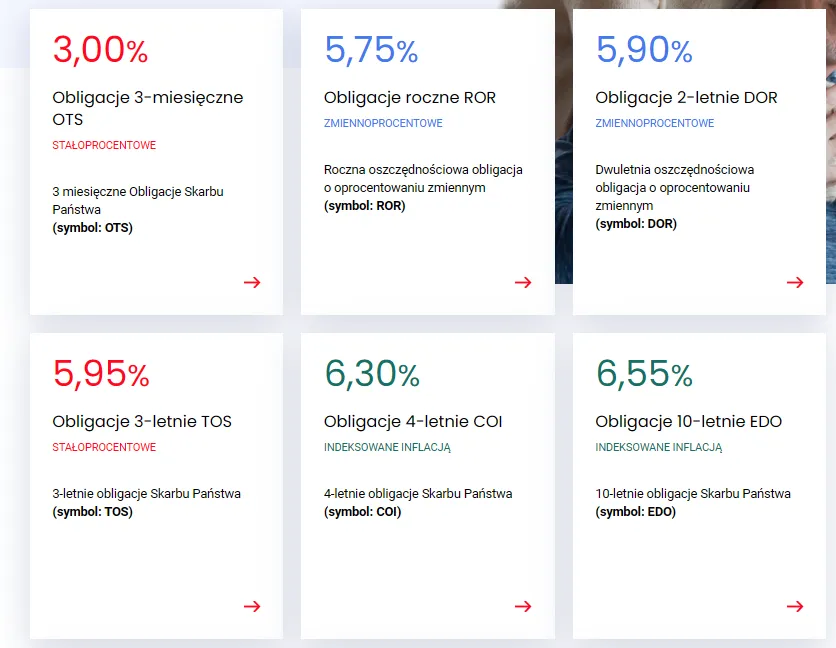836x648 pixels.
Task: Click the 6,30% interest rate figure
Action: (x=371, y=374)
